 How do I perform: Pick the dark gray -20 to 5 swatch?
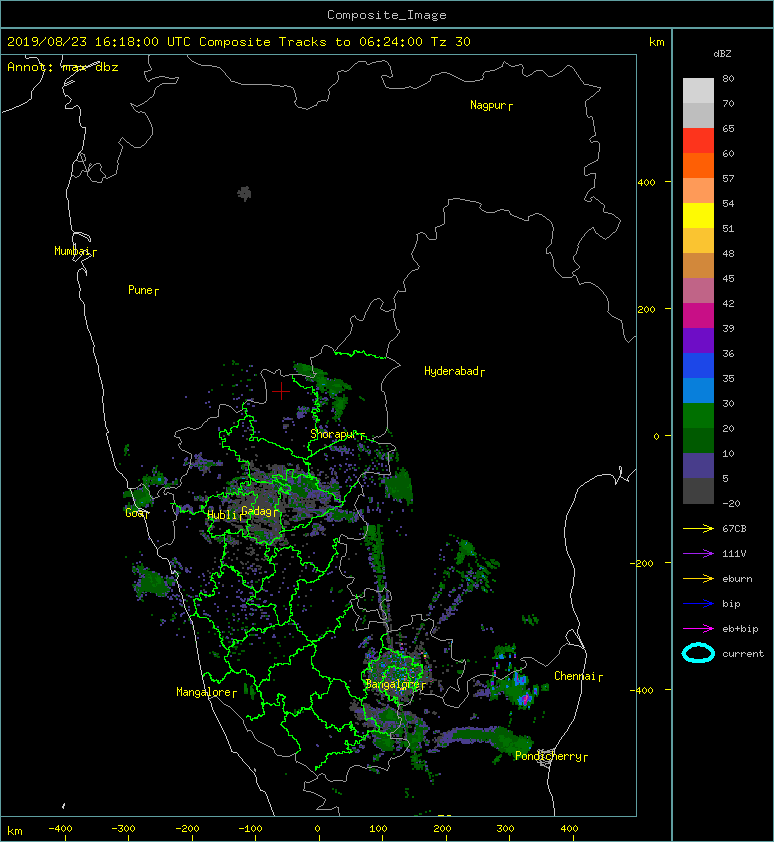[x=698, y=491]
